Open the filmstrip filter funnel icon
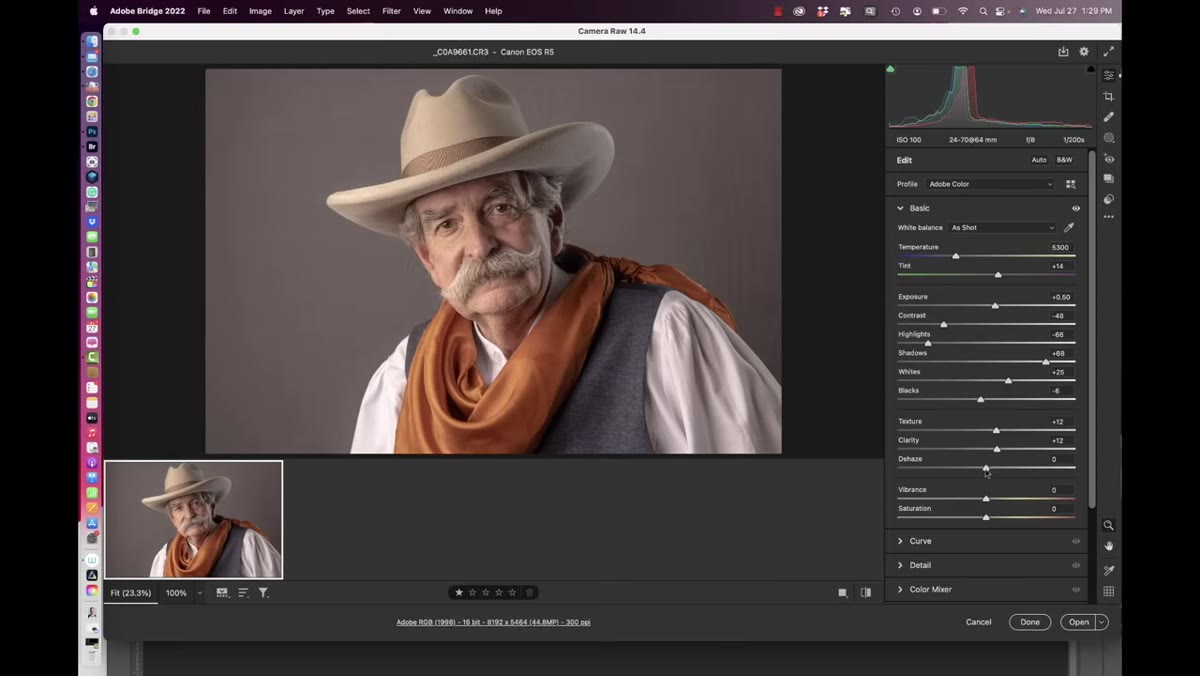This screenshot has width=1200, height=676. pos(263,593)
